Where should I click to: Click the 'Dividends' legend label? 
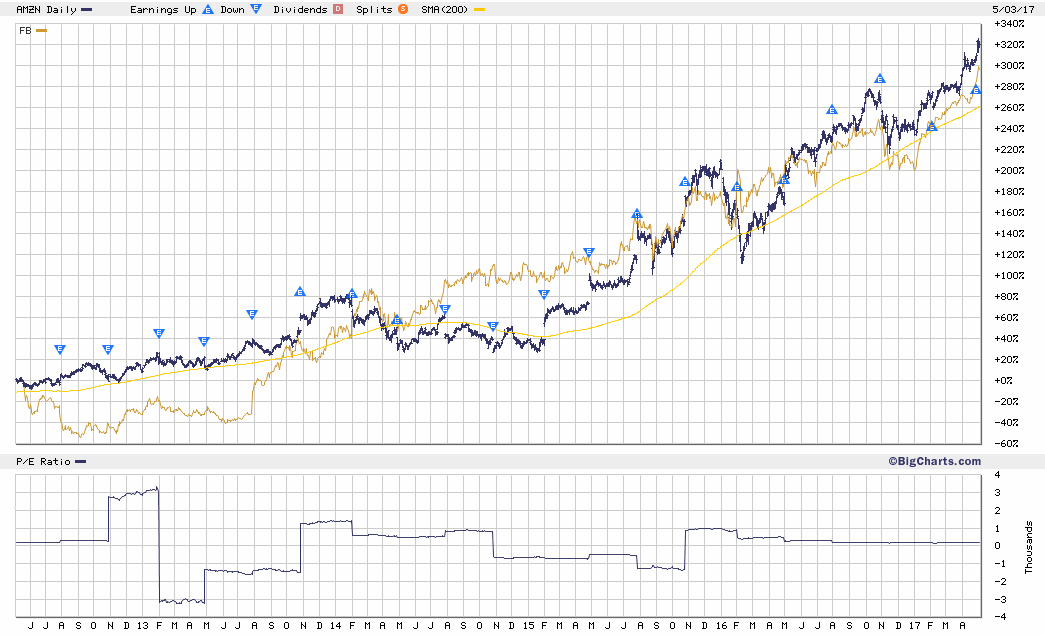coord(301,9)
